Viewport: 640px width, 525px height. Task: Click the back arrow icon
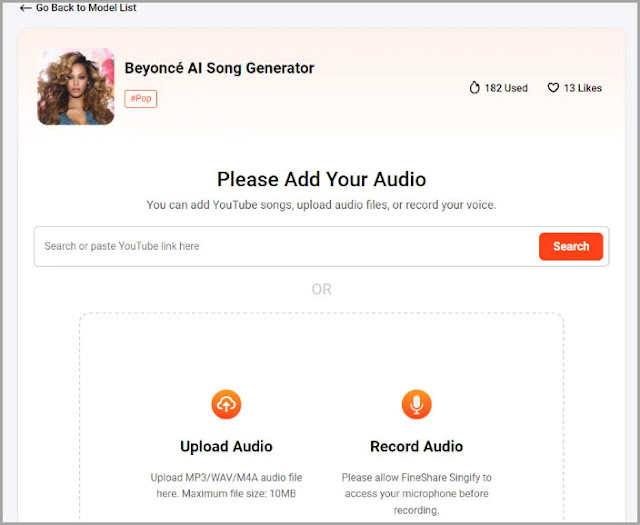pos(26,8)
